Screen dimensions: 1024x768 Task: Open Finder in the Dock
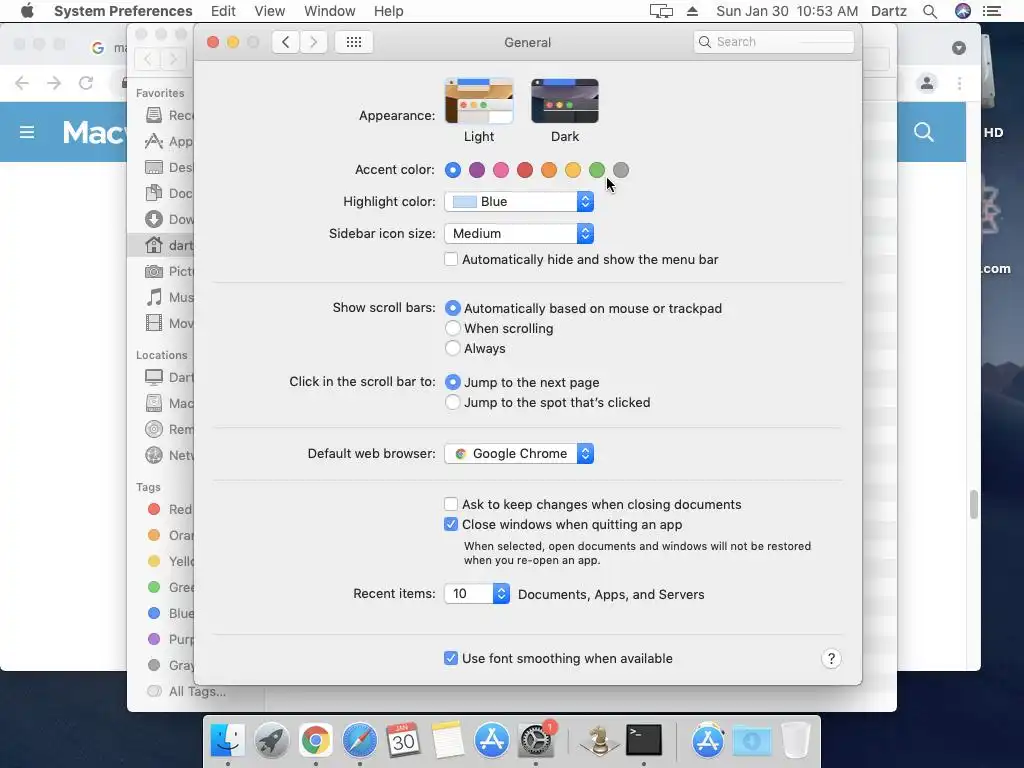click(x=227, y=740)
